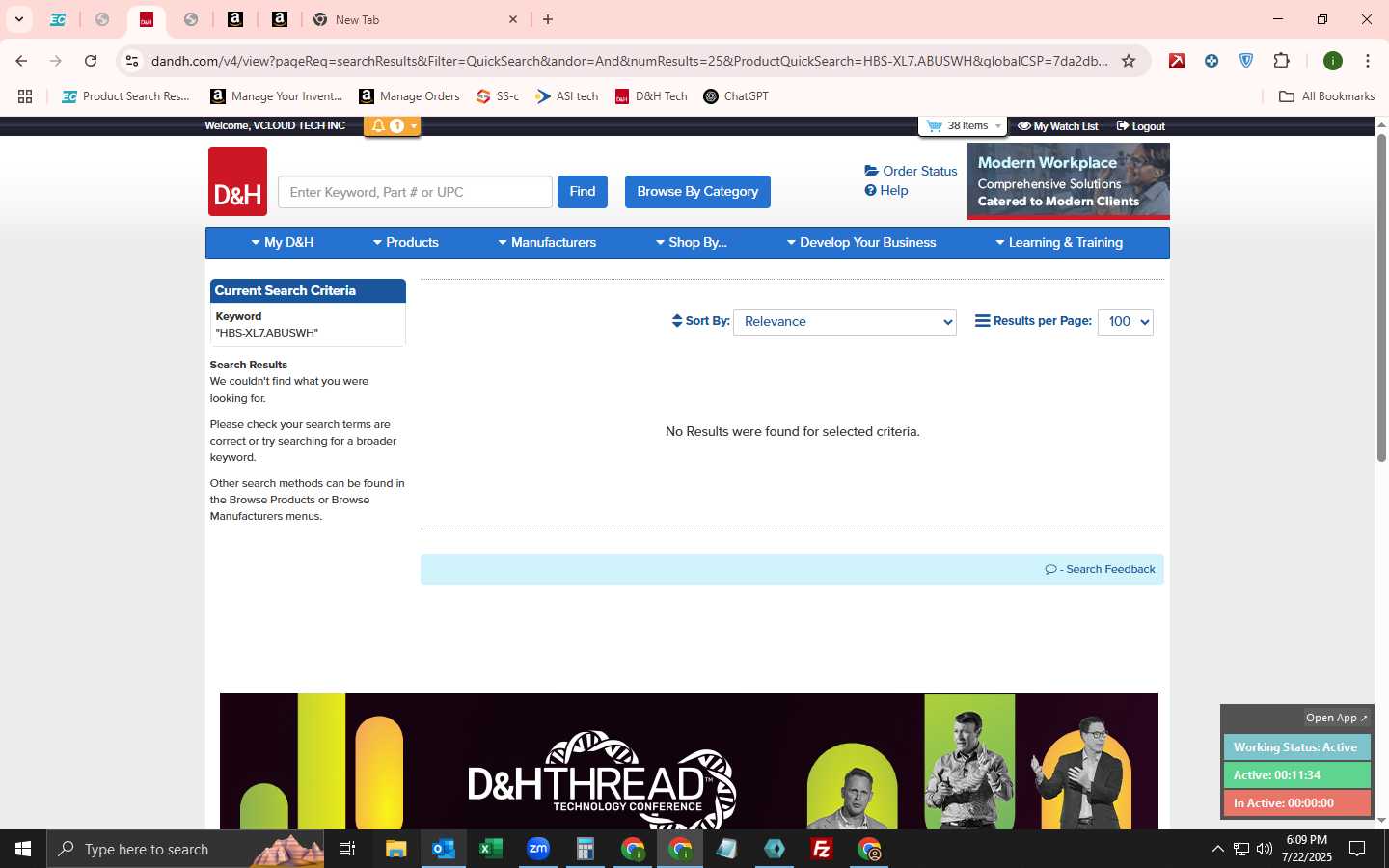Open the notification bell alert
The height and width of the screenshot is (868, 1389).
pyautogui.click(x=392, y=126)
